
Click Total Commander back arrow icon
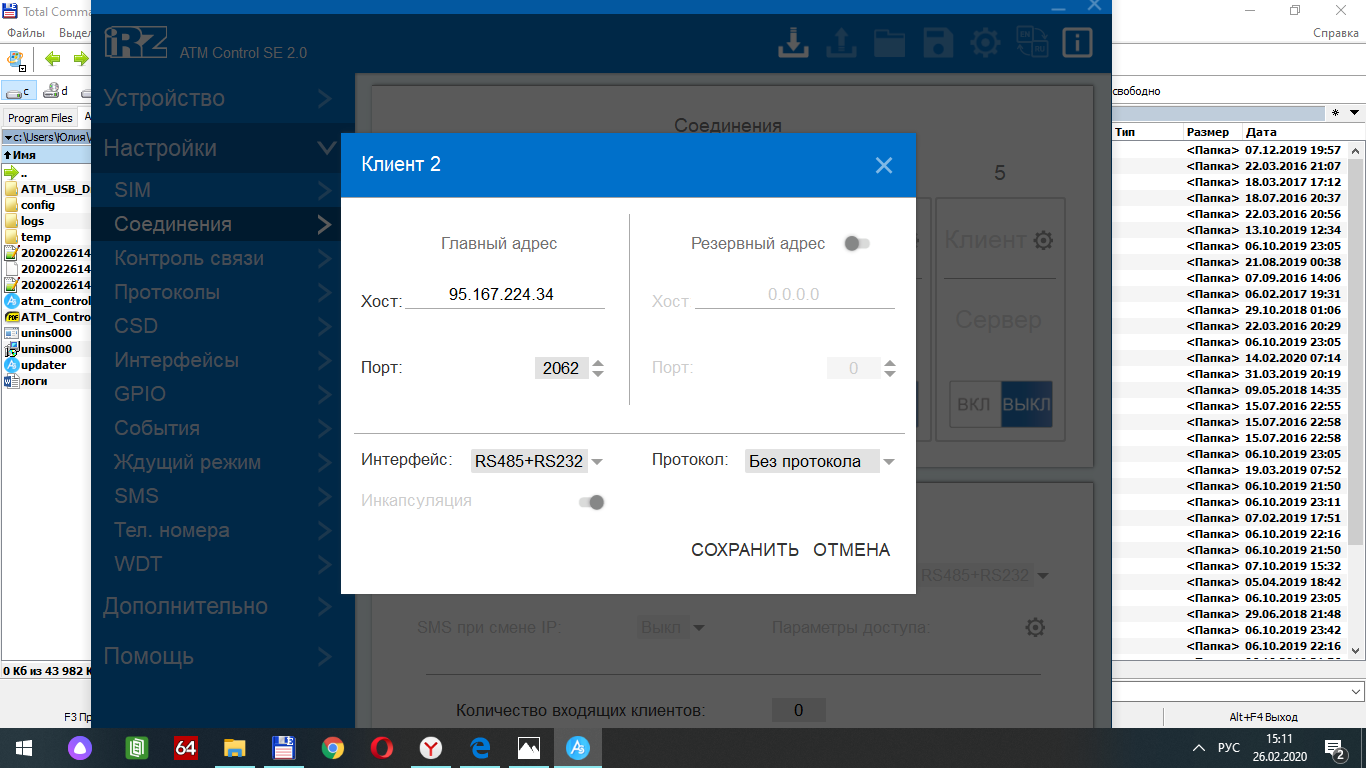point(53,58)
